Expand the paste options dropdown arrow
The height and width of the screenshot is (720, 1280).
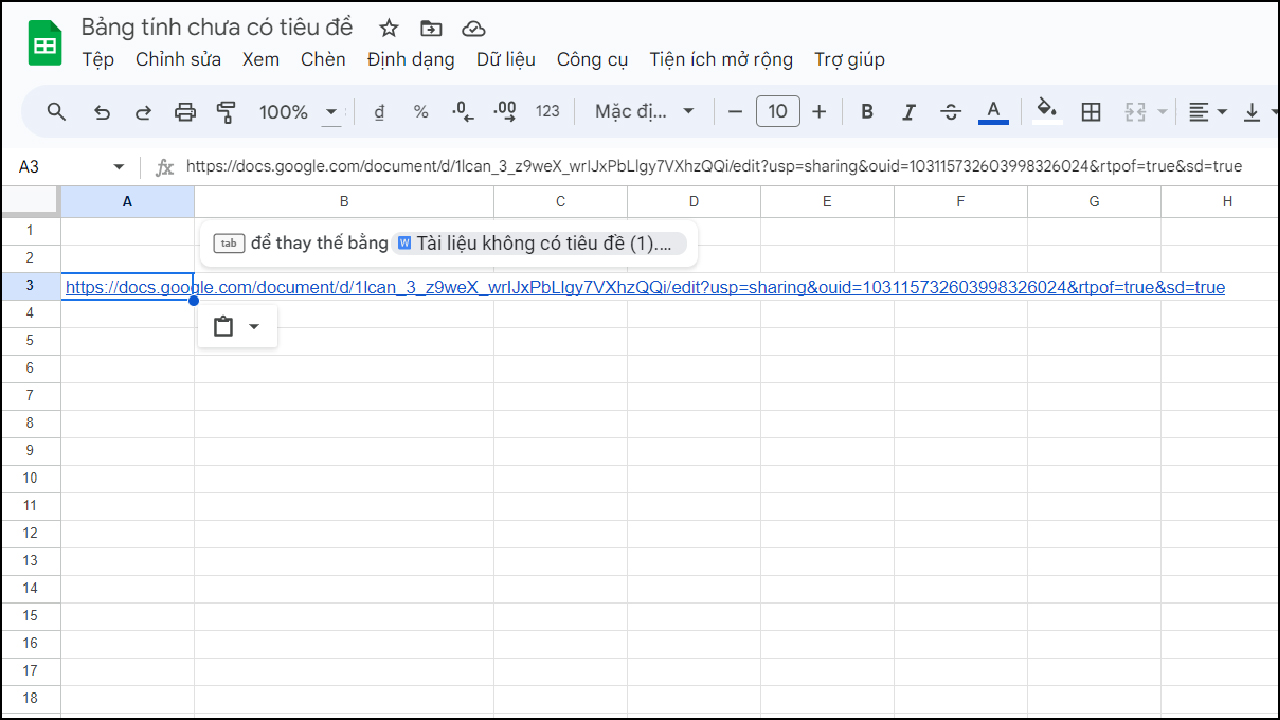coord(254,327)
